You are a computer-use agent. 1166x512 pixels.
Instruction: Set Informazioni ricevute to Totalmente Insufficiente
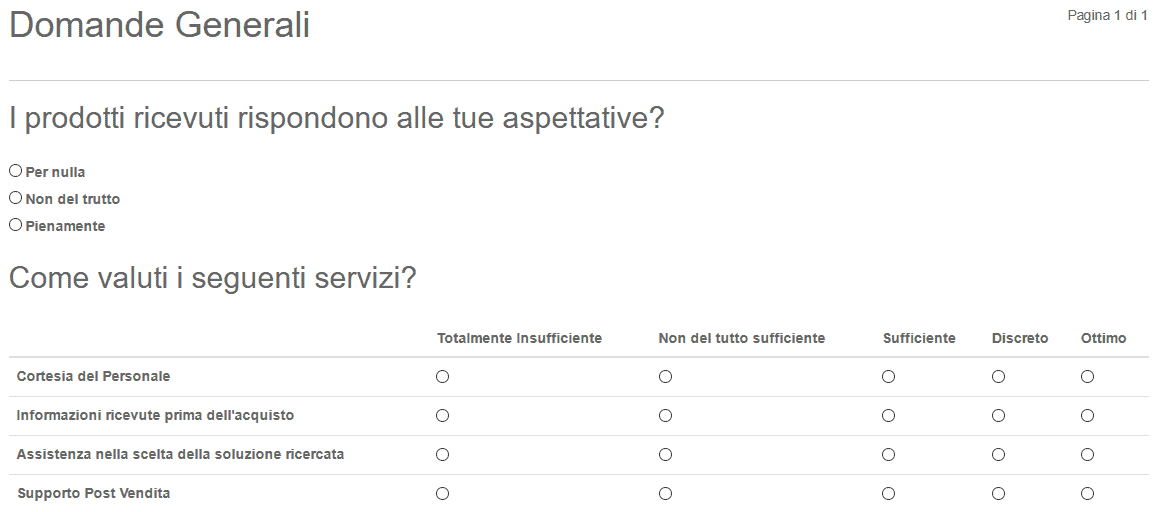[x=442, y=415]
